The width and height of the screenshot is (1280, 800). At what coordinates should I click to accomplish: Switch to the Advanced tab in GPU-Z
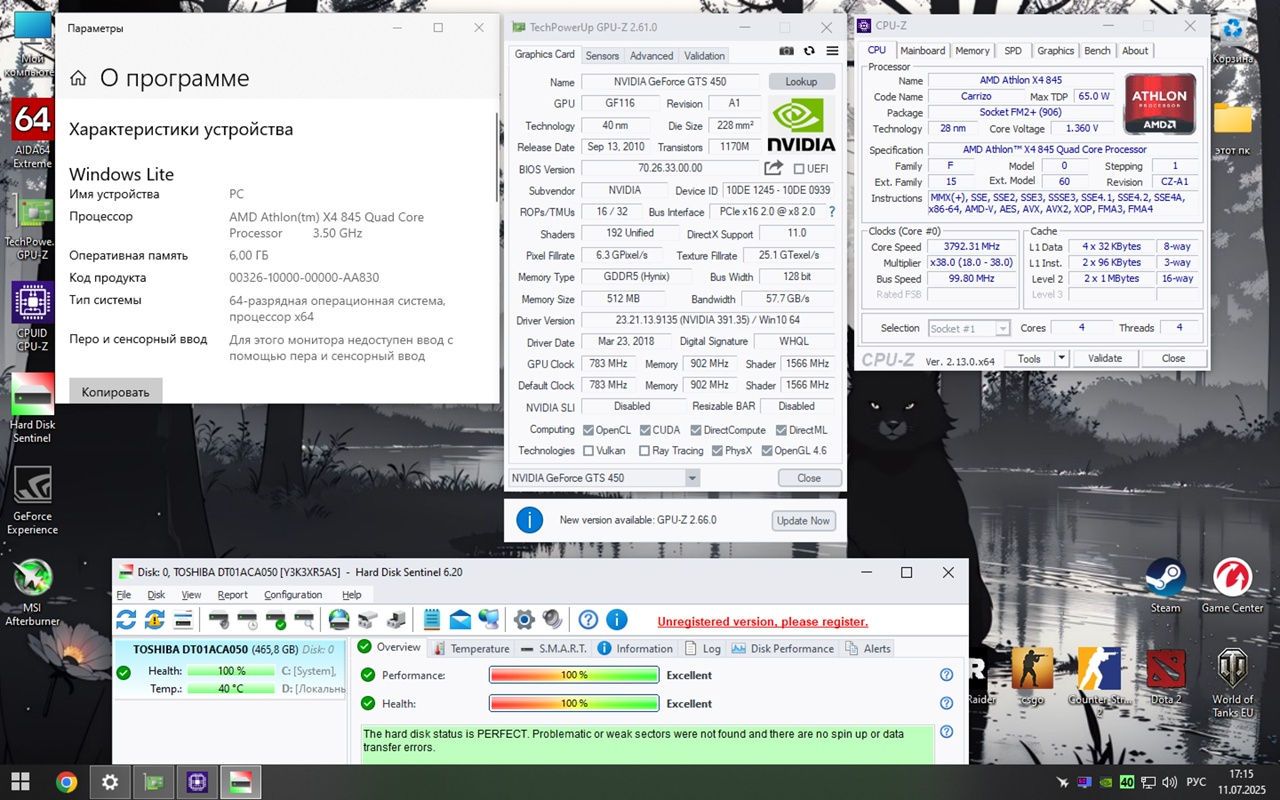click(x=651, y=56)
